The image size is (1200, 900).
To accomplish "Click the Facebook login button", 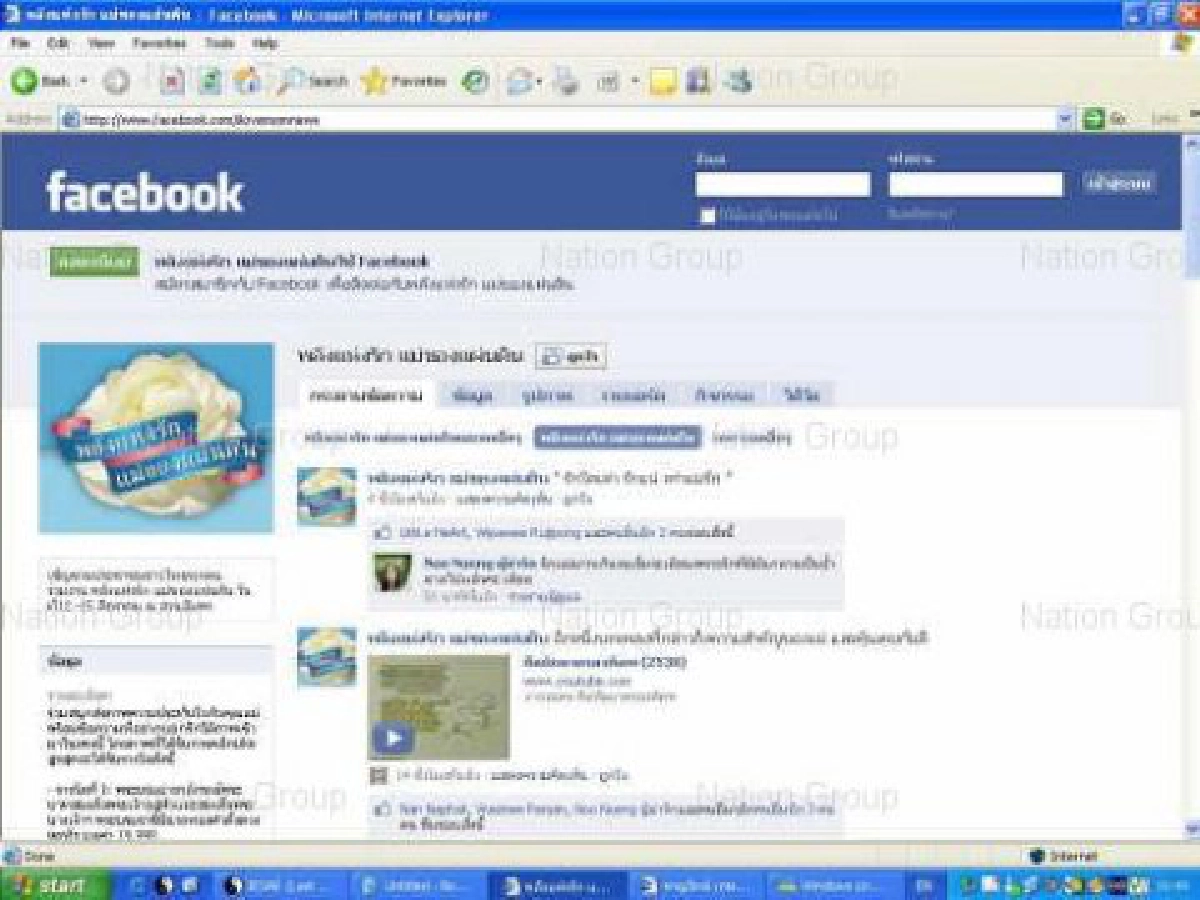I will 1119,183.
